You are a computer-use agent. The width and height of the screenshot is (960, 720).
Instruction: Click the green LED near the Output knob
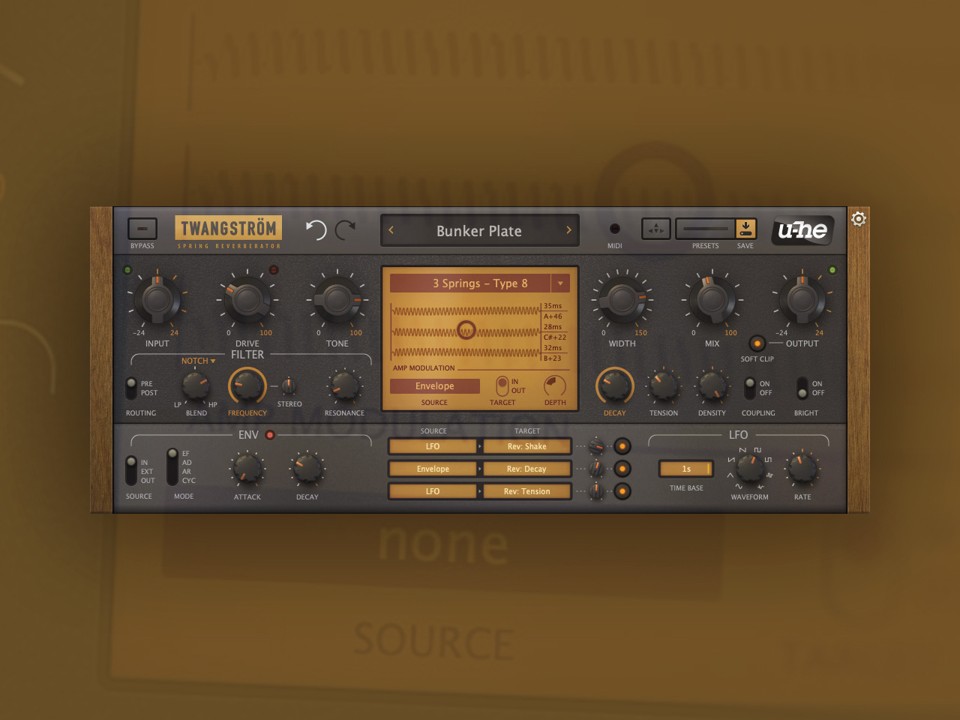[832, 270]
